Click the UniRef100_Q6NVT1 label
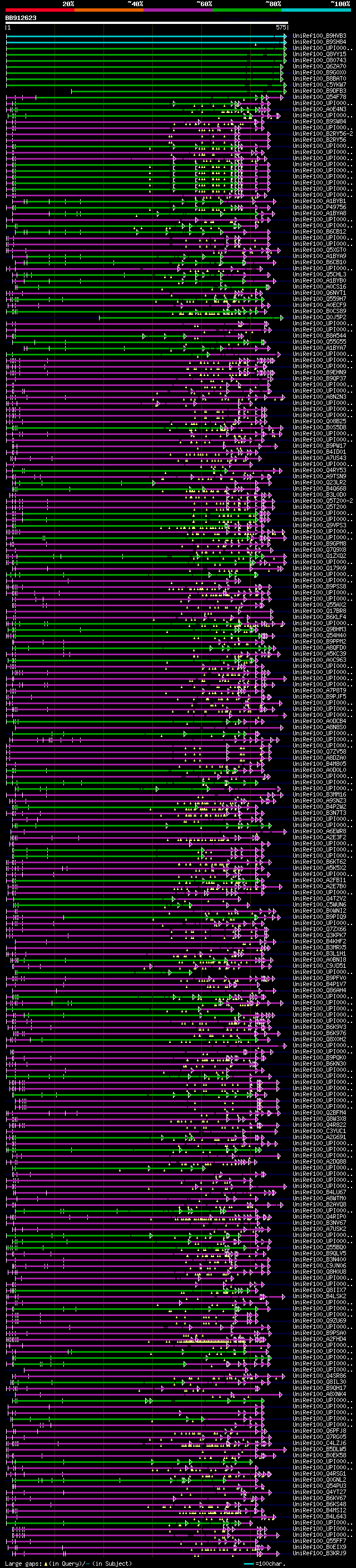 [319, 293]
